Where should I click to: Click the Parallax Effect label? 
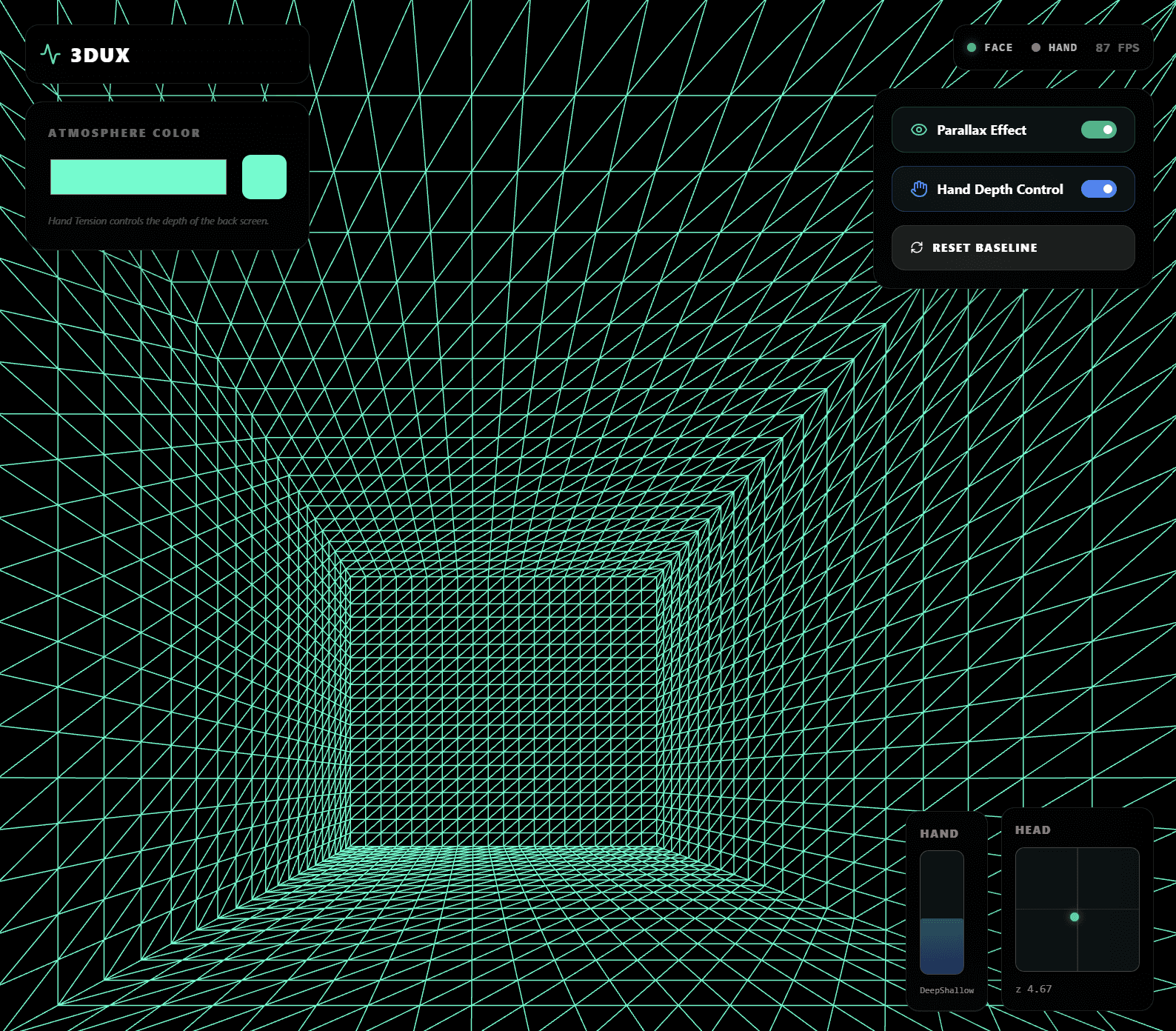(981, 130)
